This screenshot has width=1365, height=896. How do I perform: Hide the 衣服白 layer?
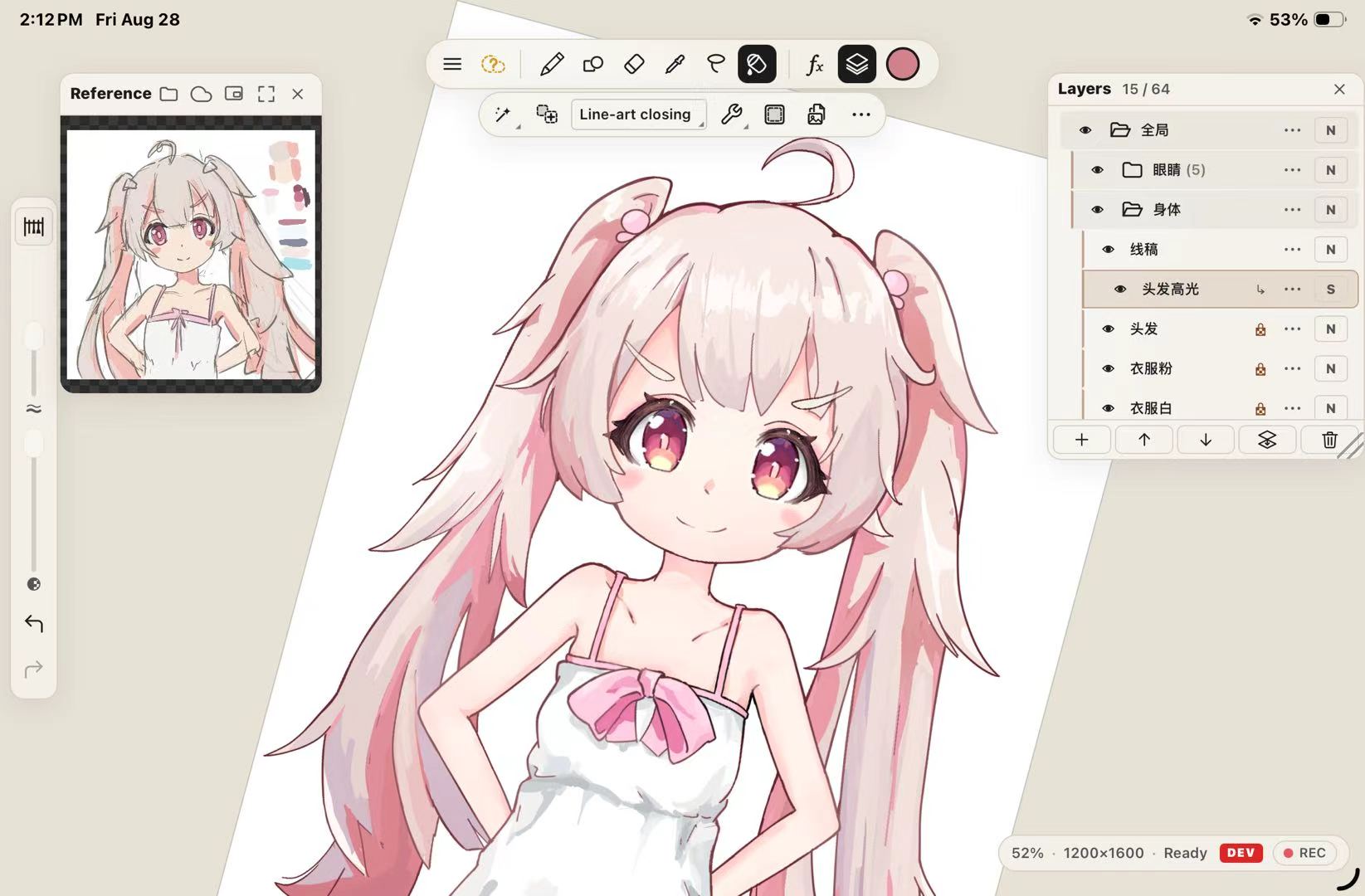pyautogui.click(x=1109, y=408)
